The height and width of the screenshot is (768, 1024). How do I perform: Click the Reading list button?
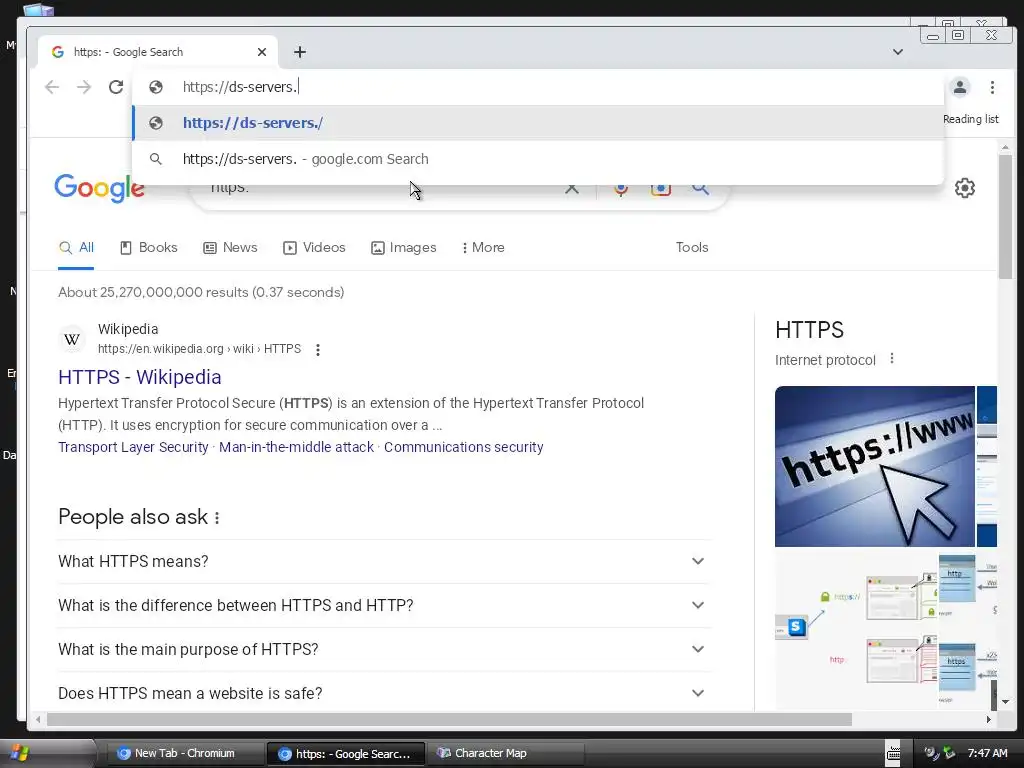pyautogui.click(x=970, y=119)
